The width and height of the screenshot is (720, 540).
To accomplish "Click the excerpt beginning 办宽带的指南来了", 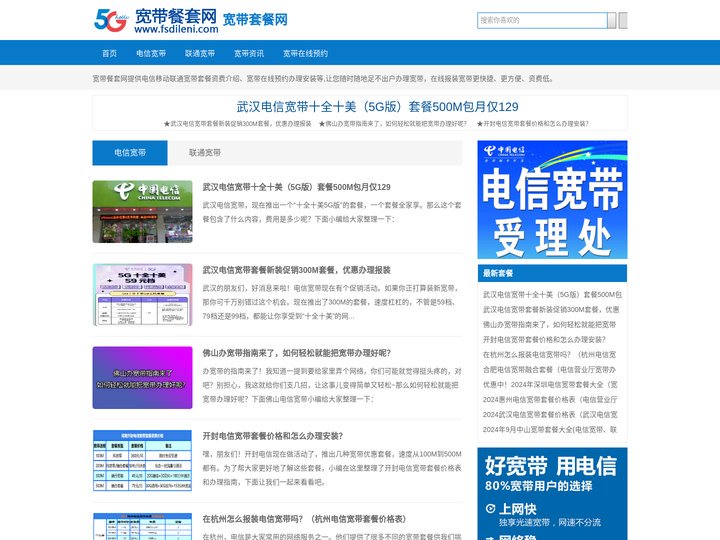I will (332, 385).
